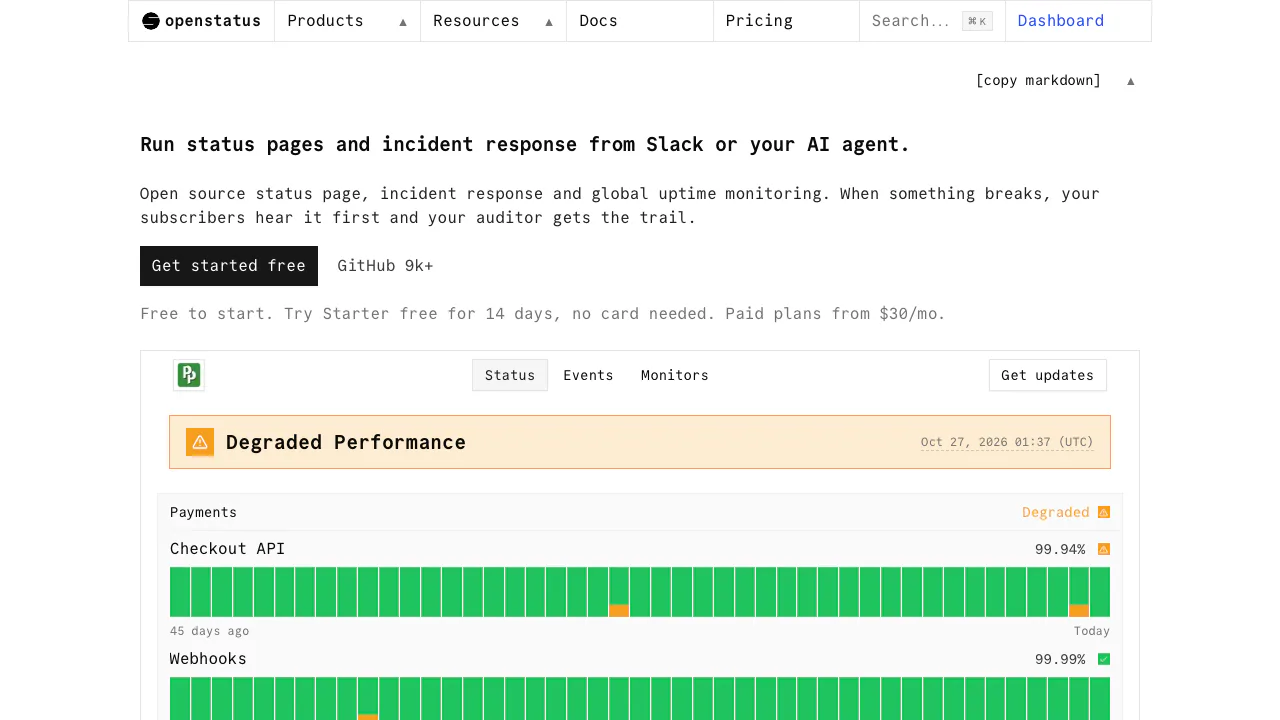
Task: Click the status icon beside 99.94%
Action: [1104, 549]
